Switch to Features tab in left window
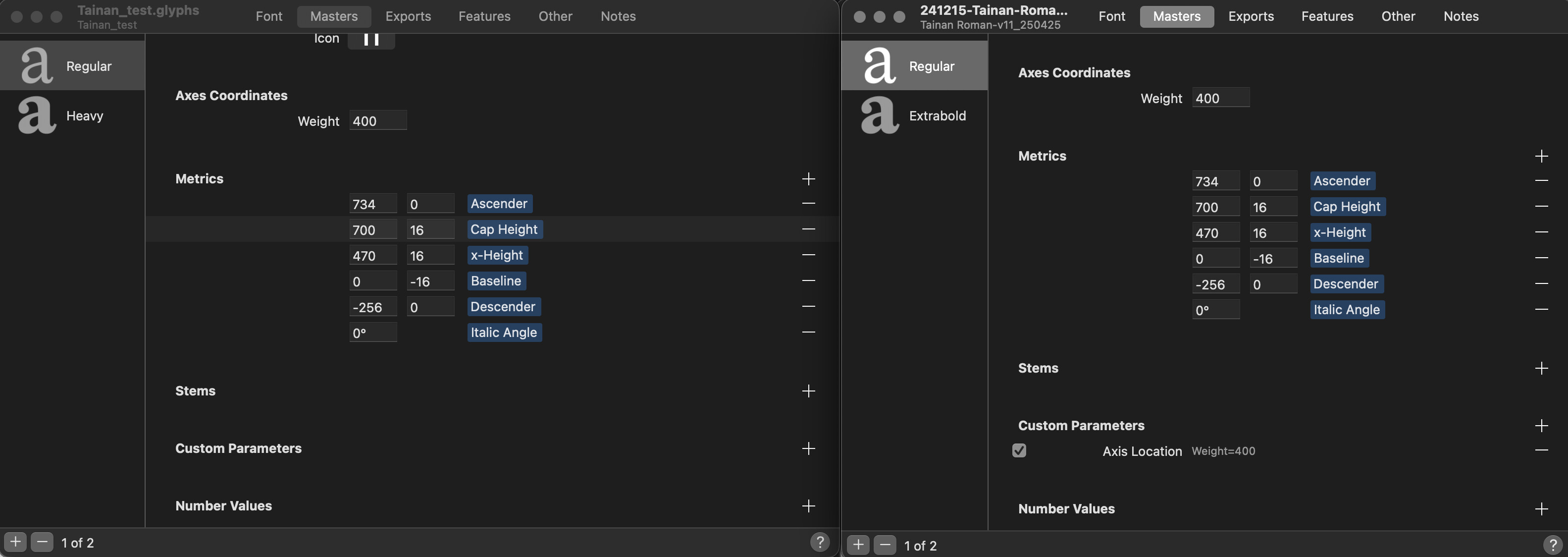The height and width of the screenshot is (557, 1568). tap(484, 16)
